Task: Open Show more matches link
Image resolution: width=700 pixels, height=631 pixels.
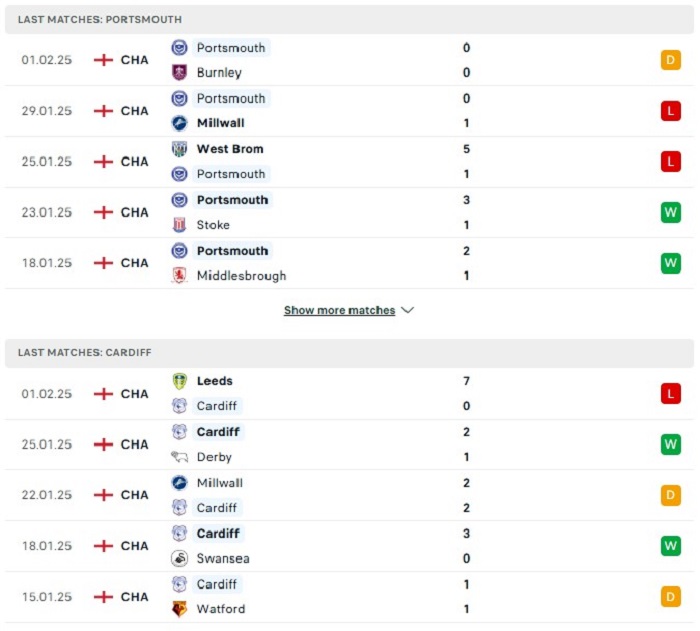Action: 339,310
